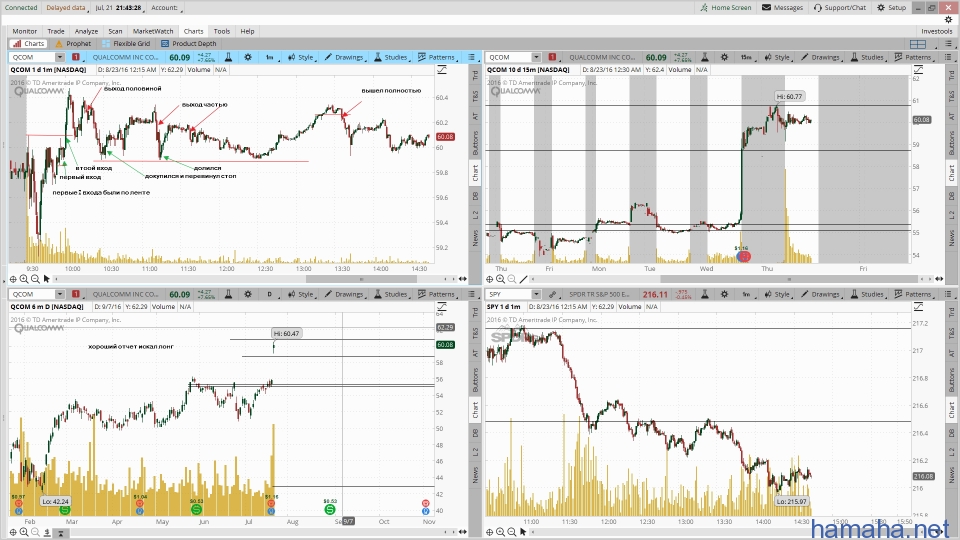The image size is (960, 540).
Task: Open D timeframe dropdown in daily chart
Action: point(270,294)
